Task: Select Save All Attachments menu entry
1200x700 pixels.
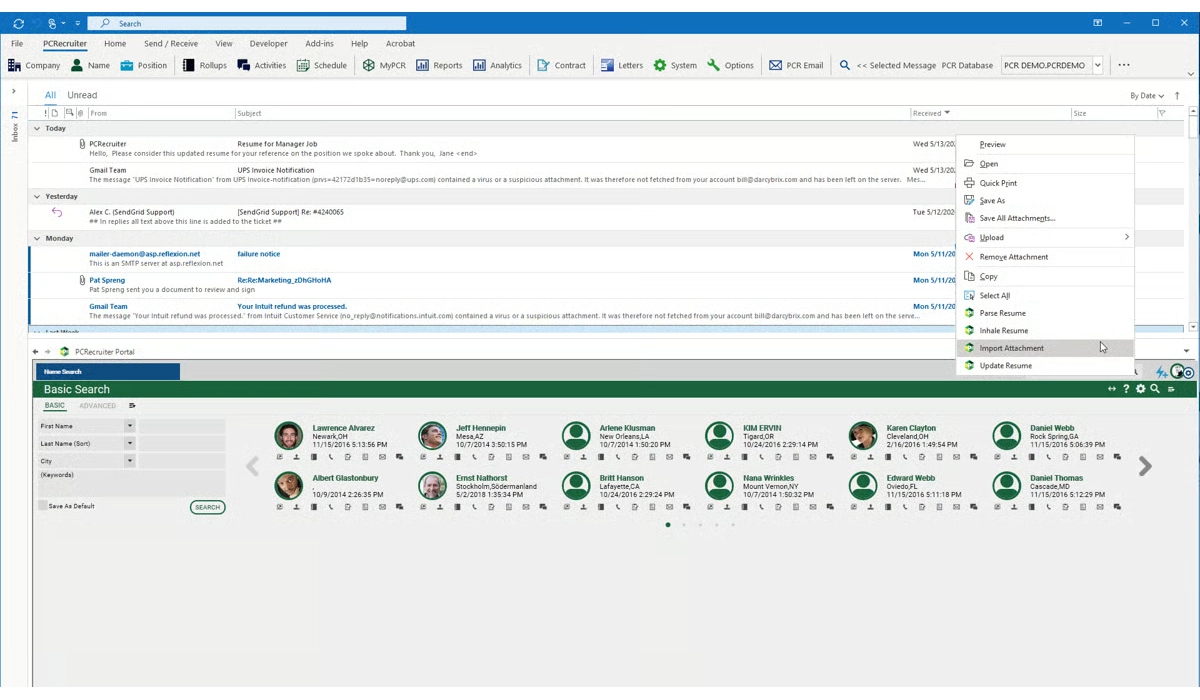Action: [x=1045, y=218]
